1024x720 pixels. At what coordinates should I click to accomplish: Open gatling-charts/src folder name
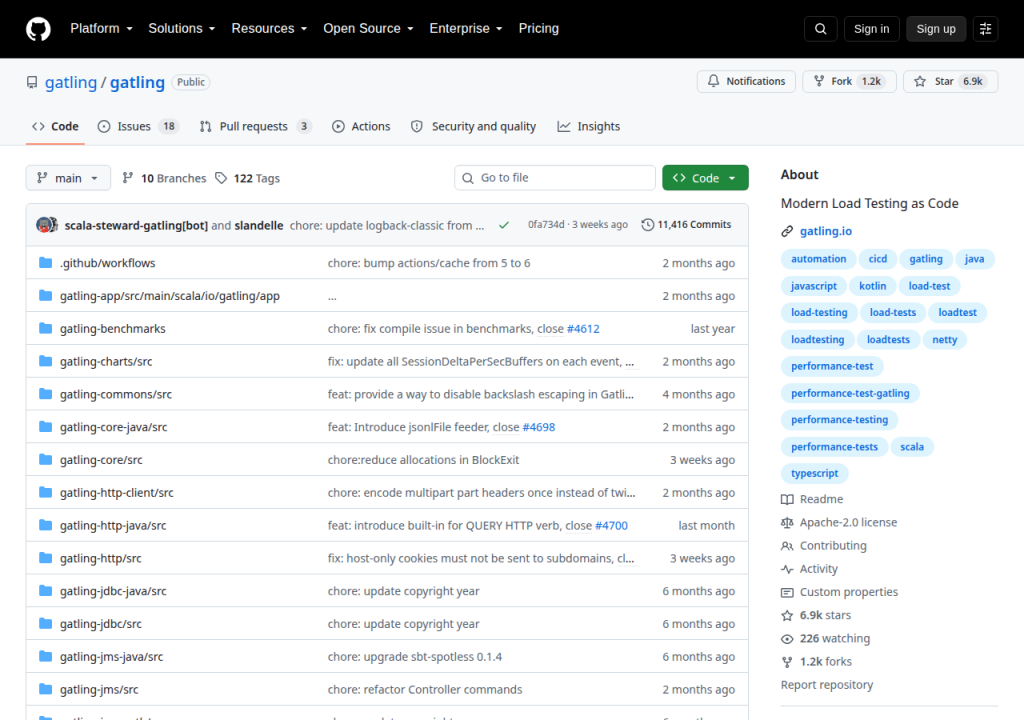[x=106, y=361]
